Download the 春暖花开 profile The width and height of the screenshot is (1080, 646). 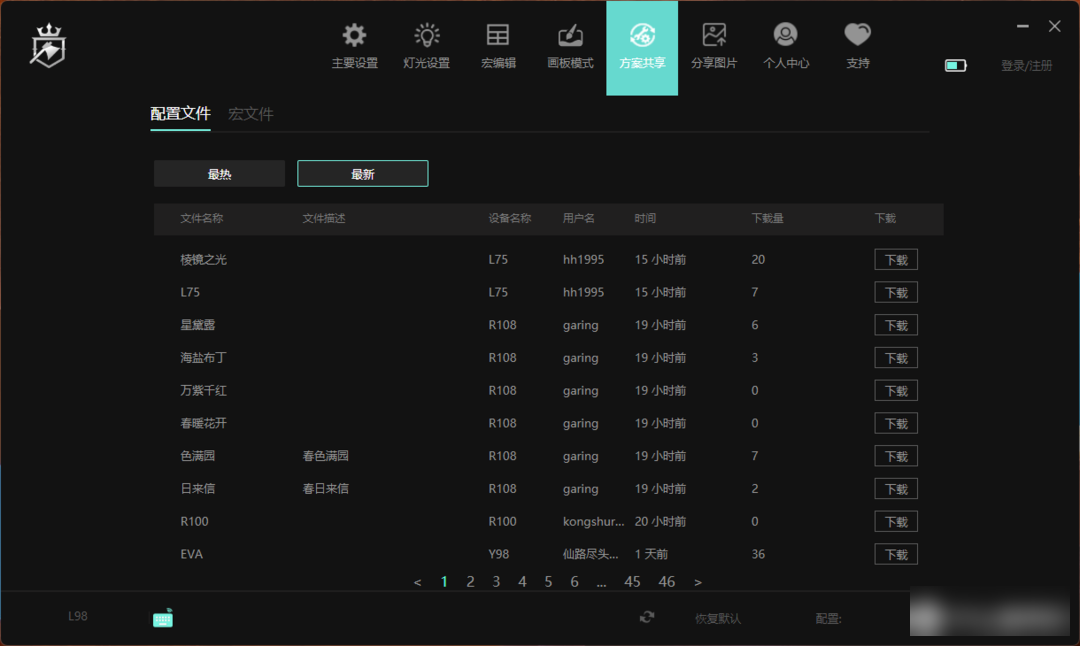click(x=895, y=424)
